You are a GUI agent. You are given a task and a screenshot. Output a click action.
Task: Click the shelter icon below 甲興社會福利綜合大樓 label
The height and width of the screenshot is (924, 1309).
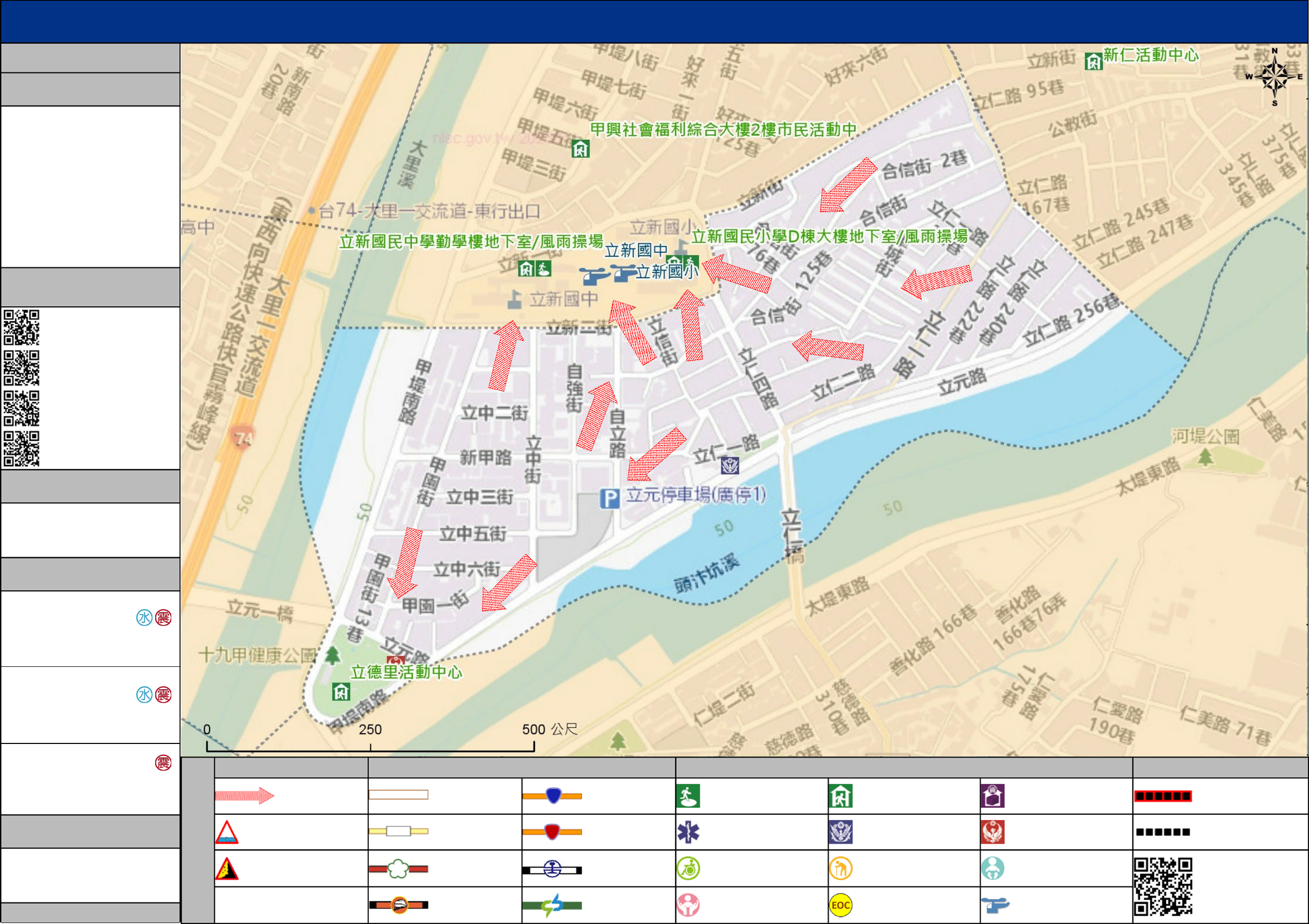coord(581,150)
